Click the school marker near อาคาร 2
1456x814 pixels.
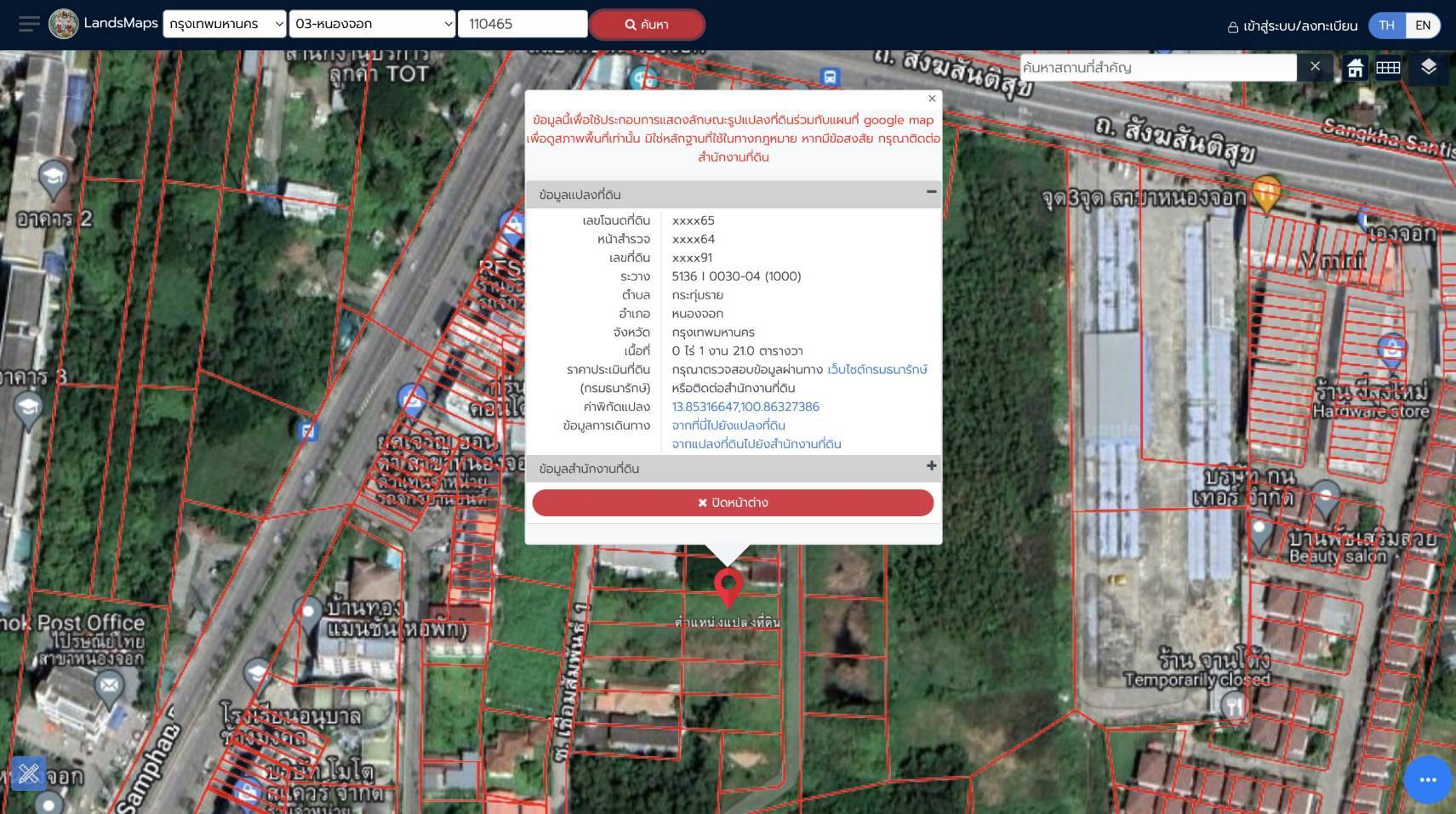pyautogui.click(x=53, y=179)
